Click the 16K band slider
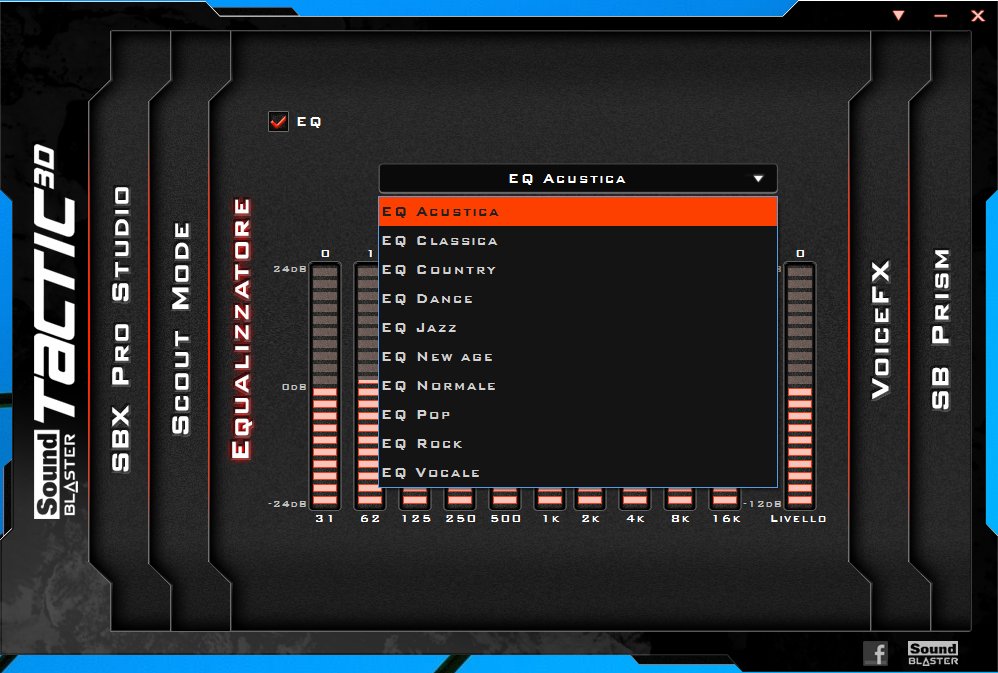The height and width of the screenshot is (673, 998). coord(725,499)
